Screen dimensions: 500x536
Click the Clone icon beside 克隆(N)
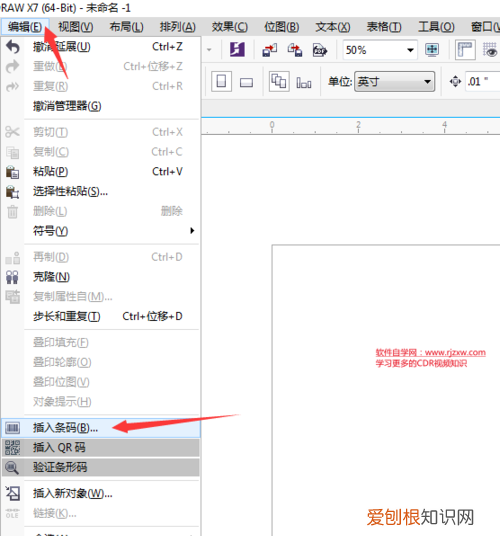pos(13,277)
